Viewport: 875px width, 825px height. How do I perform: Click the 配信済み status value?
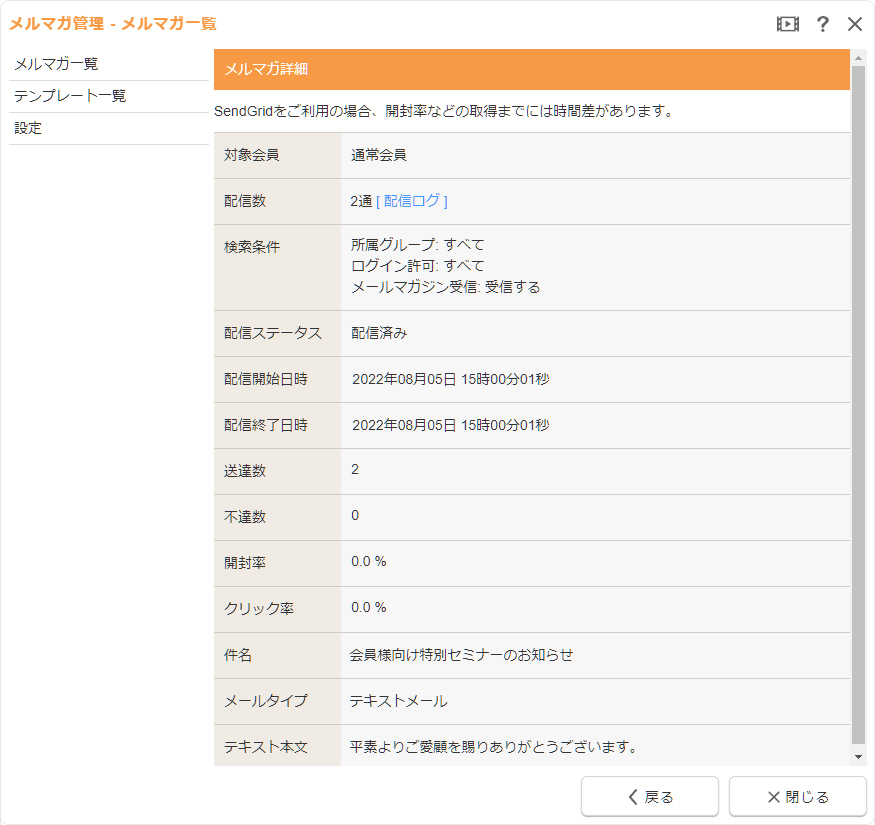coord(379,333)
